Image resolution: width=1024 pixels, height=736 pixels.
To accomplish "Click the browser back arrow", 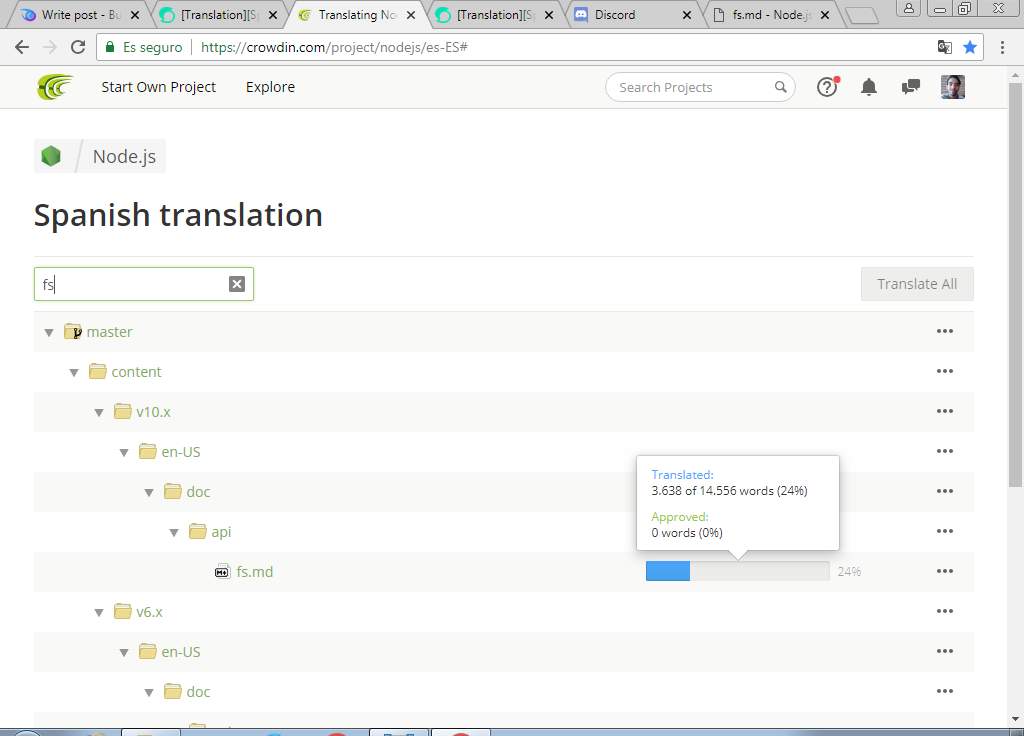I will [x=22, y=47].
